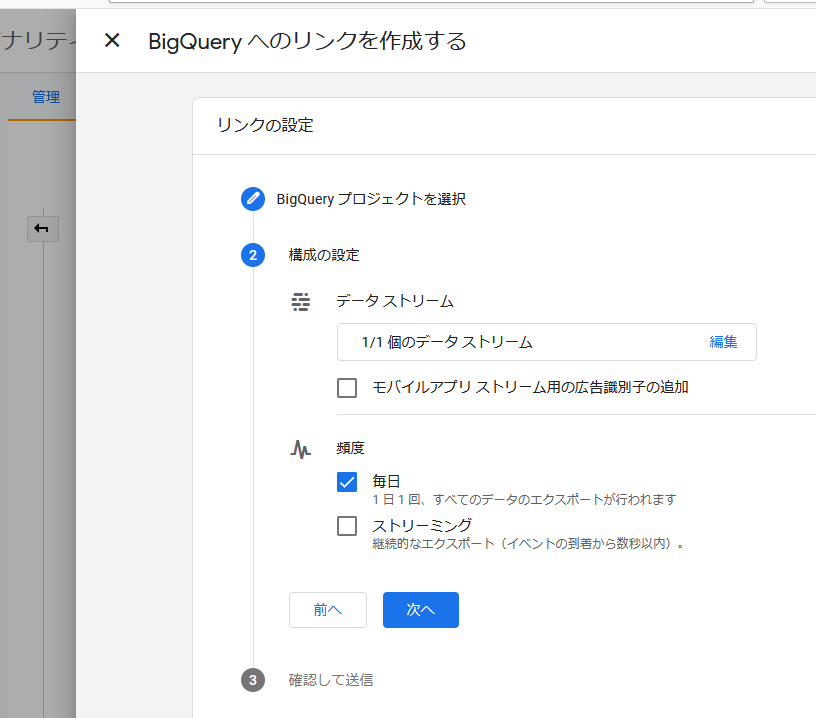Image resolution: width=816 pixels, height=718 pixels.
Task: Click the 構成の設定 step heading
Action: [324, 255]
